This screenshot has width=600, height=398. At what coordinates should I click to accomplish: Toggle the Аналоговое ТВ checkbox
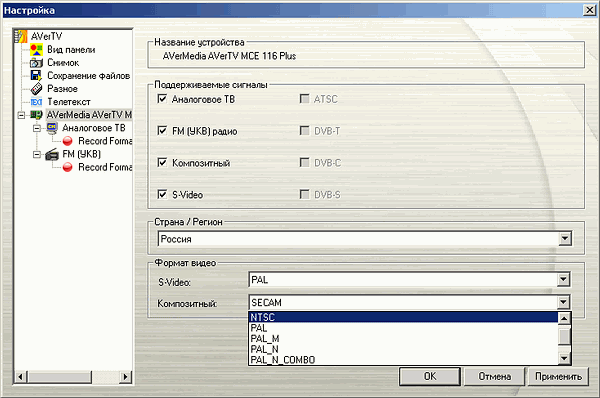[162, 99]
